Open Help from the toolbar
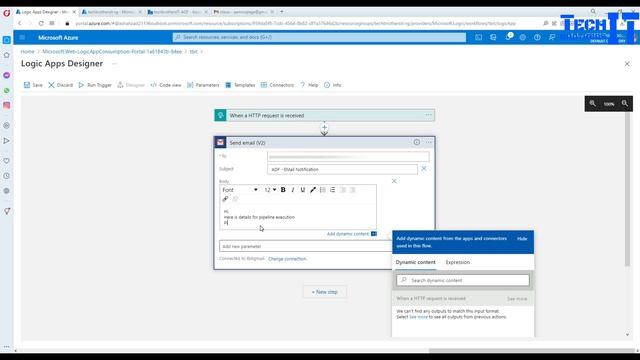640x360 pixels. [x=309, y=85]
